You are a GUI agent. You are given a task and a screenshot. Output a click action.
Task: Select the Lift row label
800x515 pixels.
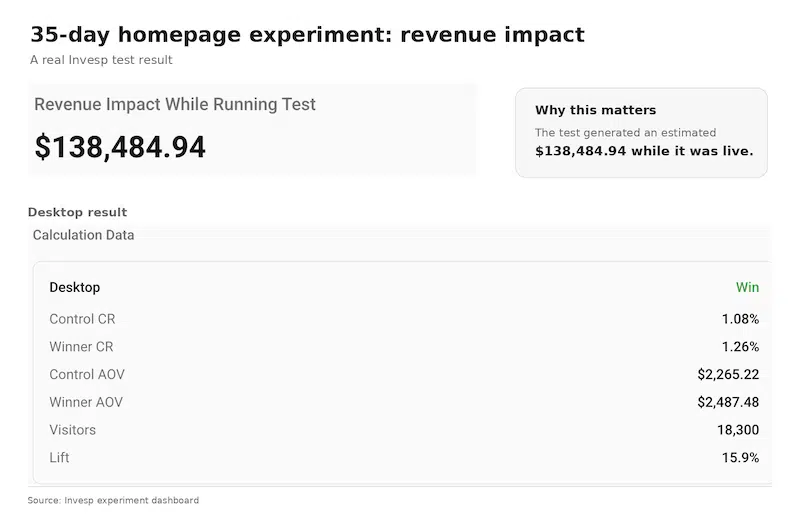(x=59, y=457)
